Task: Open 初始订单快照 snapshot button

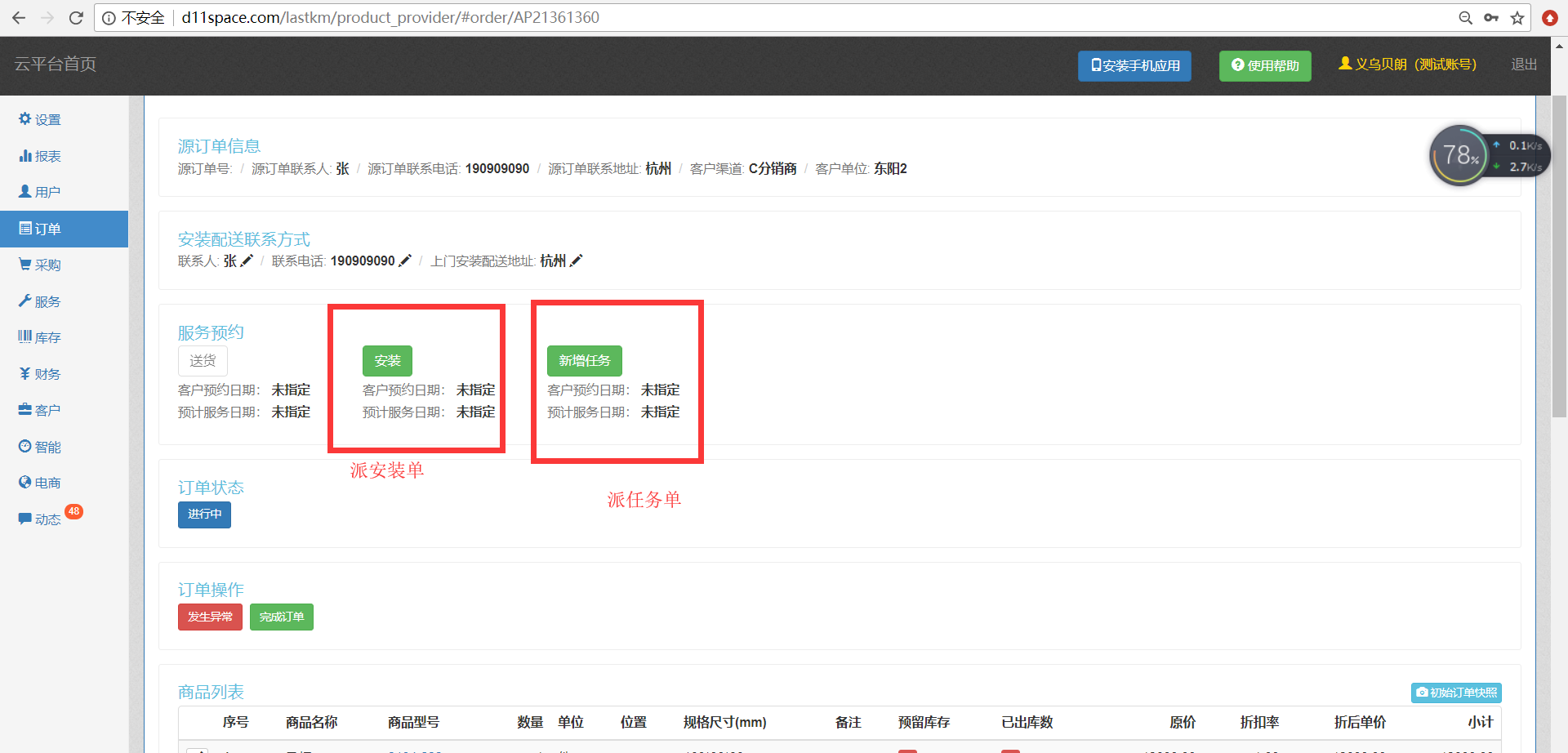Action: [x=1456, y=693]
